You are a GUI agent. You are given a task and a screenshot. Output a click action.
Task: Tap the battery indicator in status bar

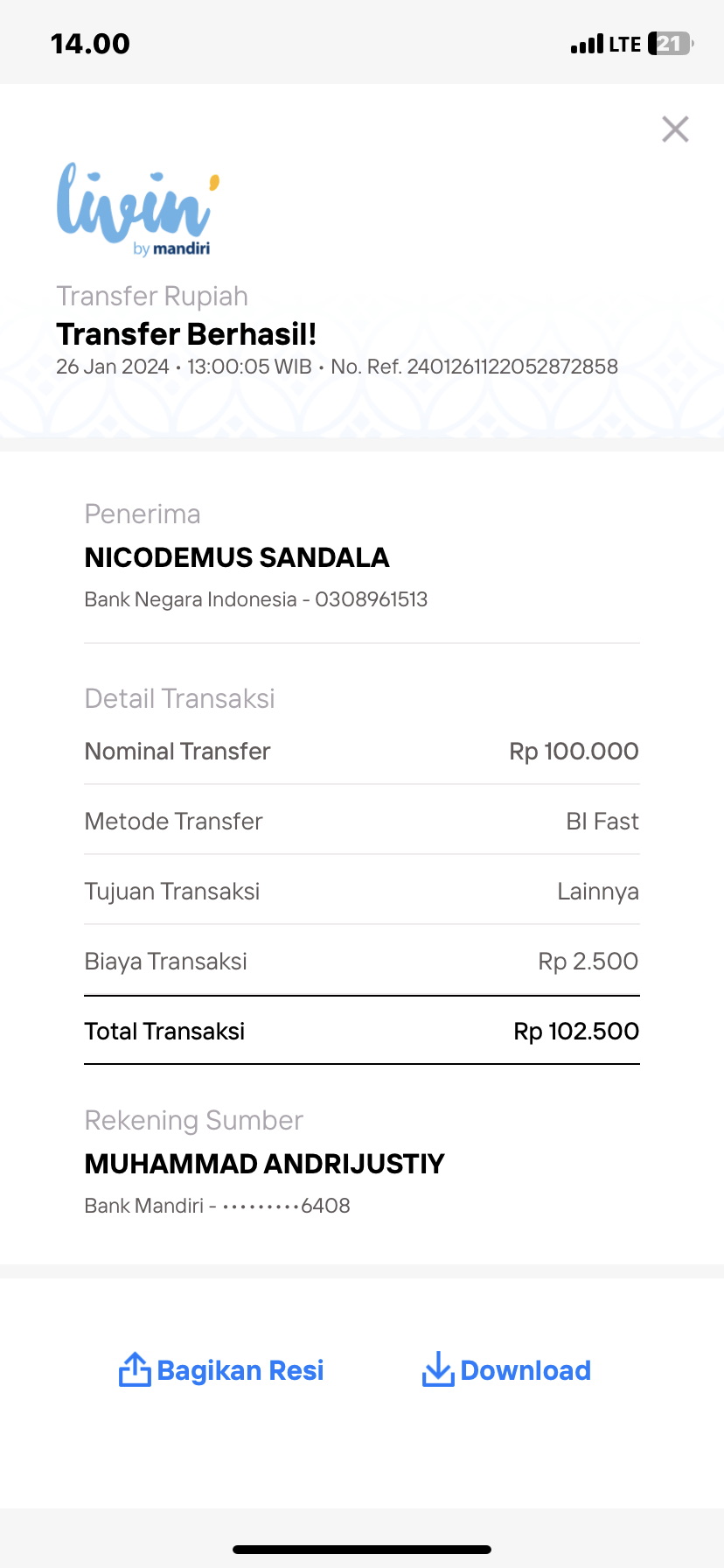click(x=671, y=44)
